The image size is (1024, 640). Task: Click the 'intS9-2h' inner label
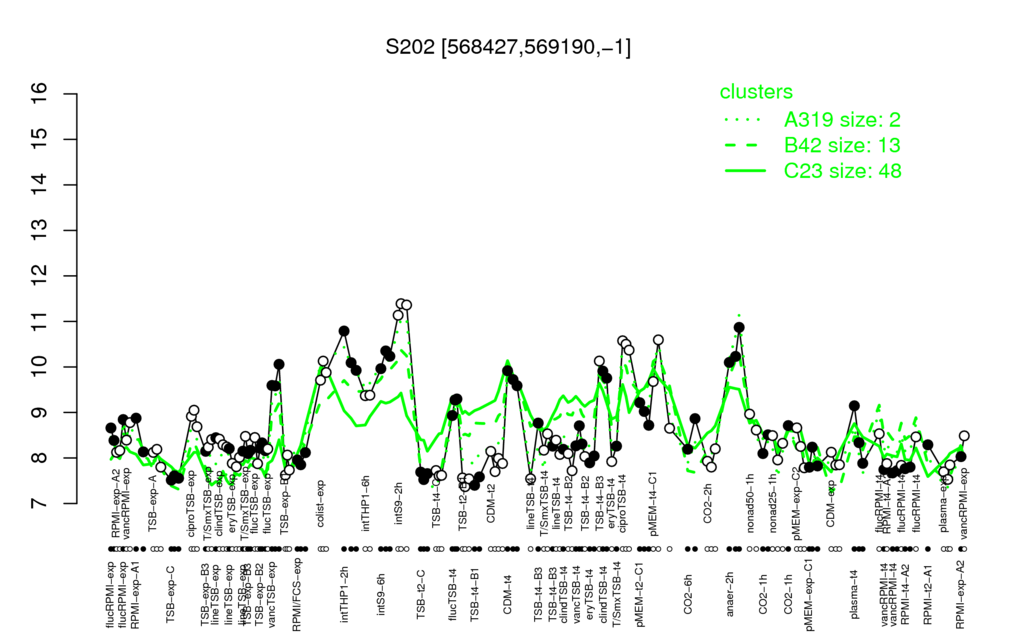click(x=399, y=504)
